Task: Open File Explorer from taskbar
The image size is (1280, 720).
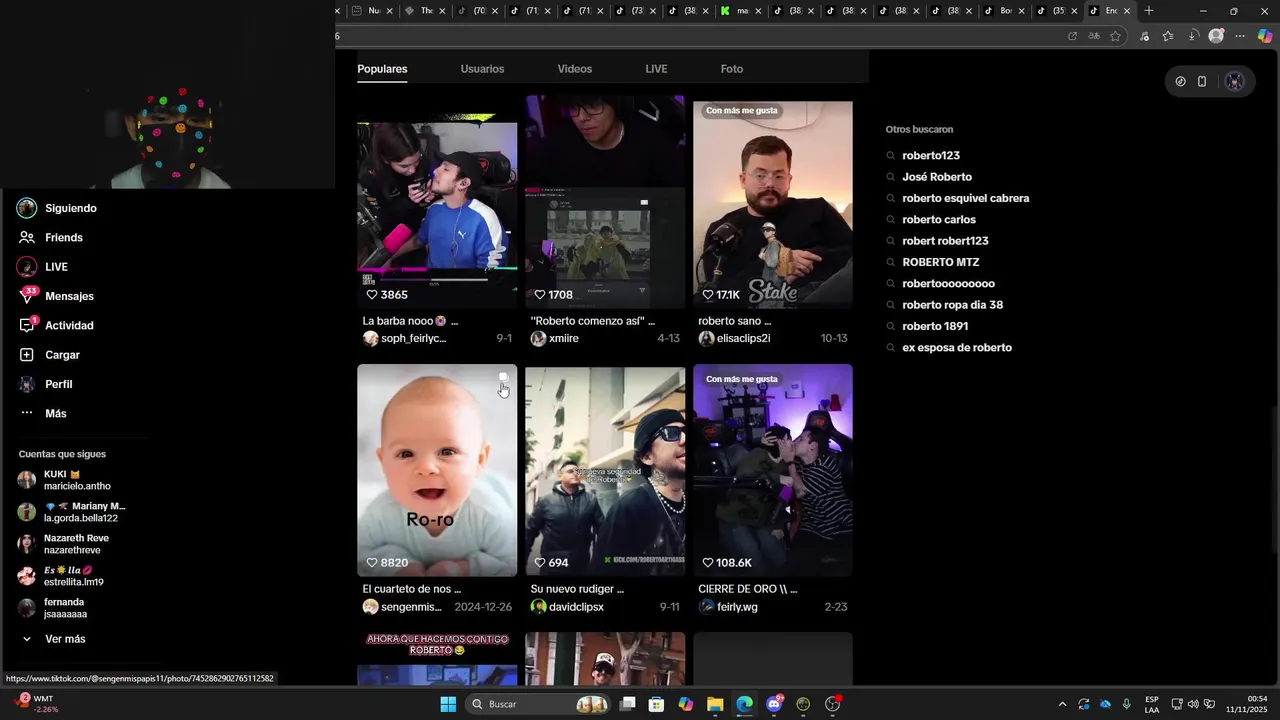Action: pos(715,704)
